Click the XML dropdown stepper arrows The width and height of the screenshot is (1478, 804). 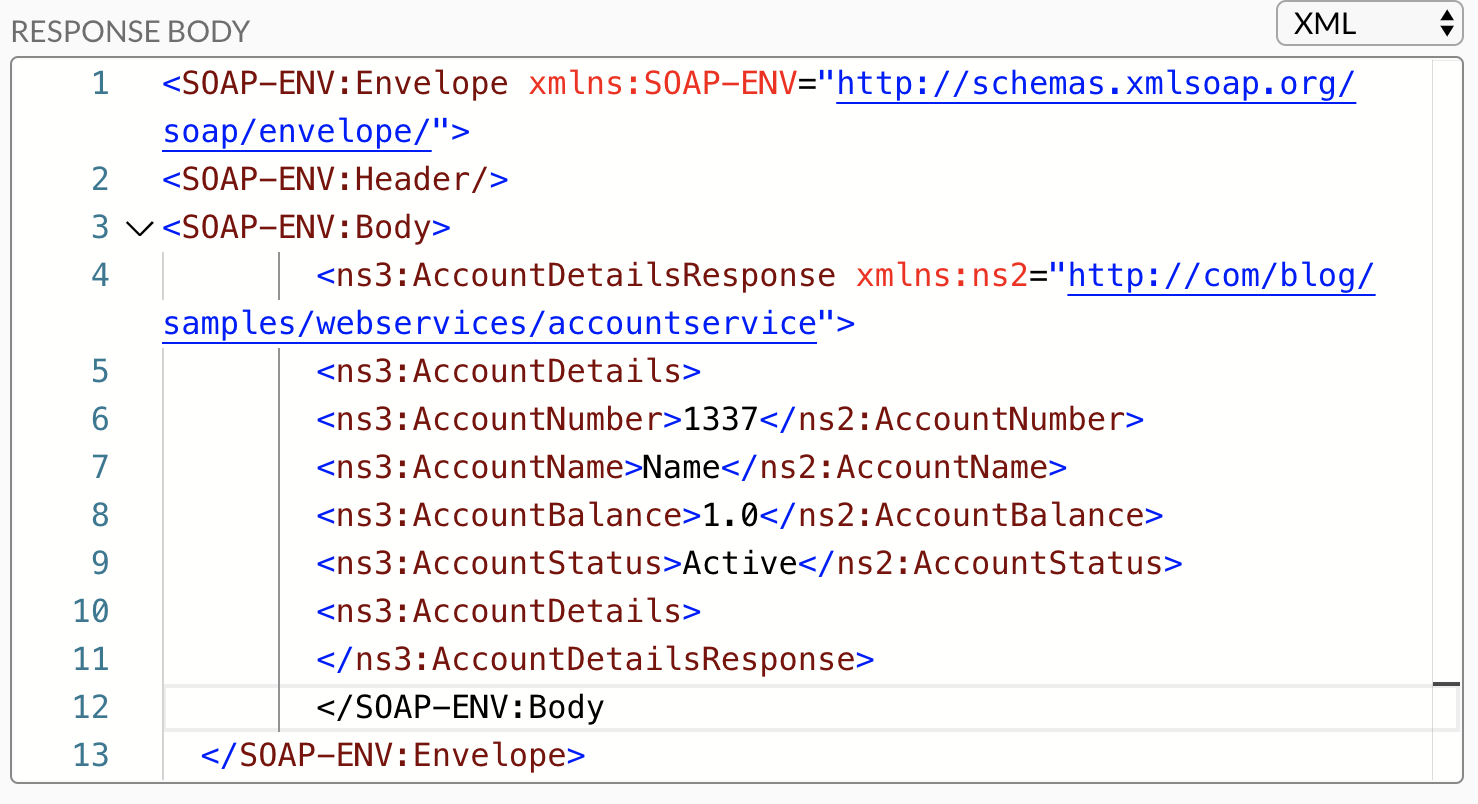[1448, 23]
